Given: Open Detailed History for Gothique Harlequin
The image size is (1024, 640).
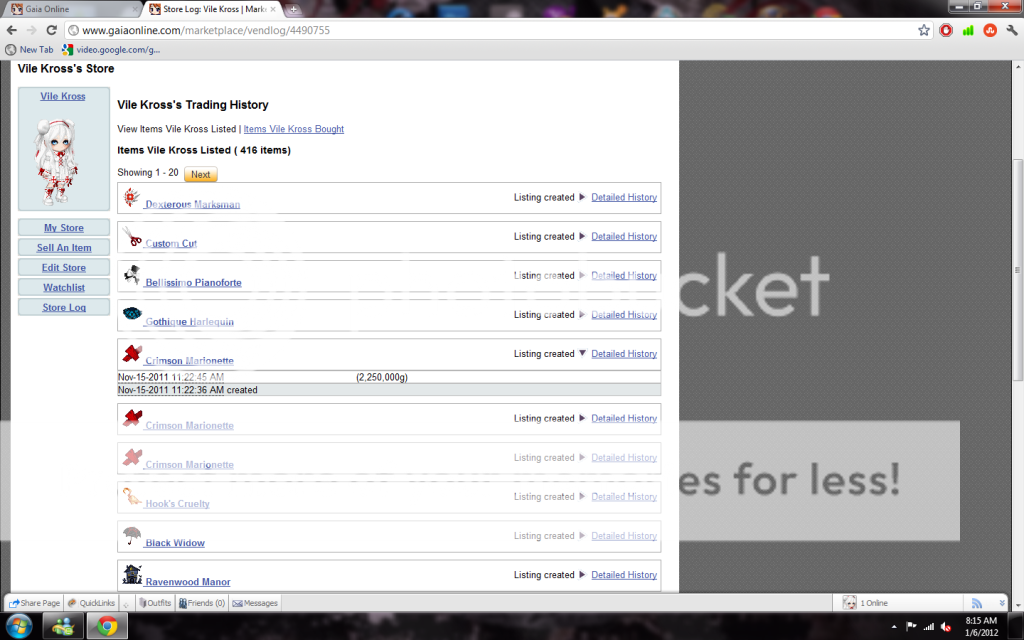Looking at the screenshot, I should [x=624, y=315].
